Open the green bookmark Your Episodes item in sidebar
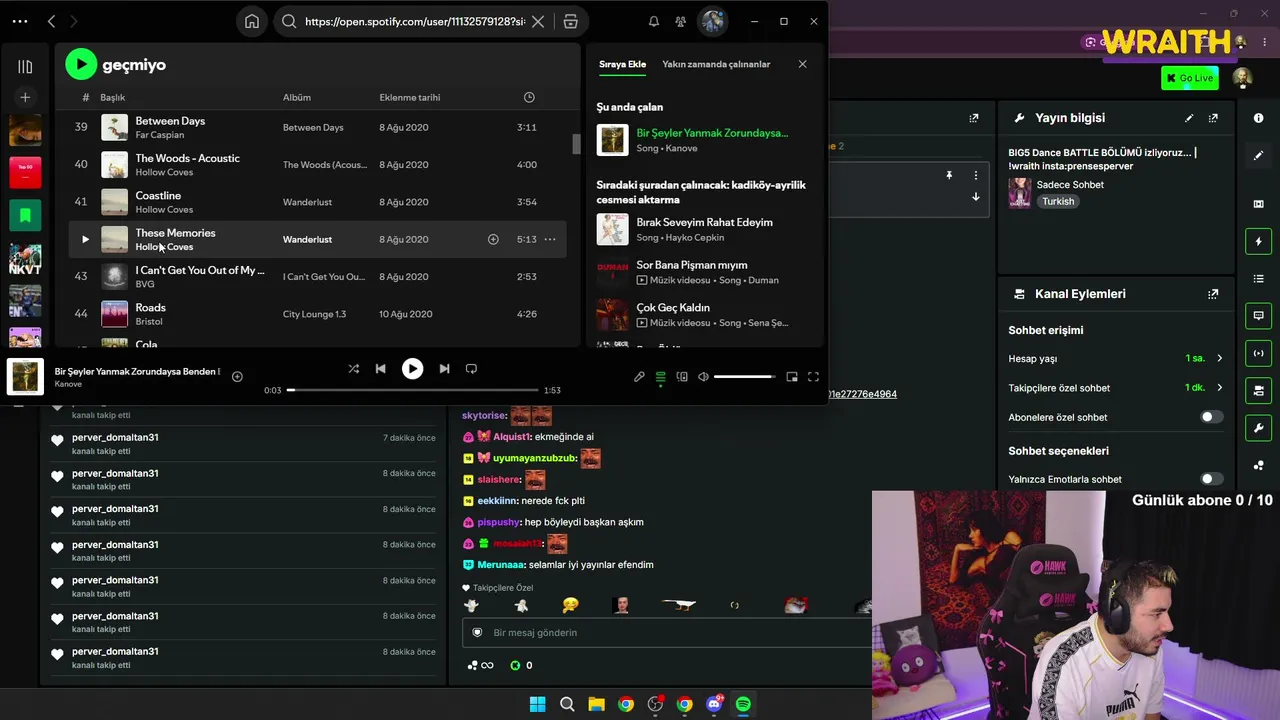The height and width of the screenshot is (720, 1280). [25, 215]
